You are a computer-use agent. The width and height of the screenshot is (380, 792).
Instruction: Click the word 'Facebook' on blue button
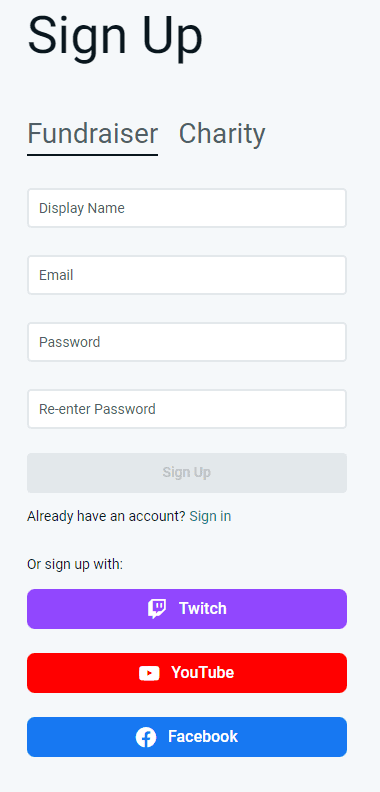[203, 736]
